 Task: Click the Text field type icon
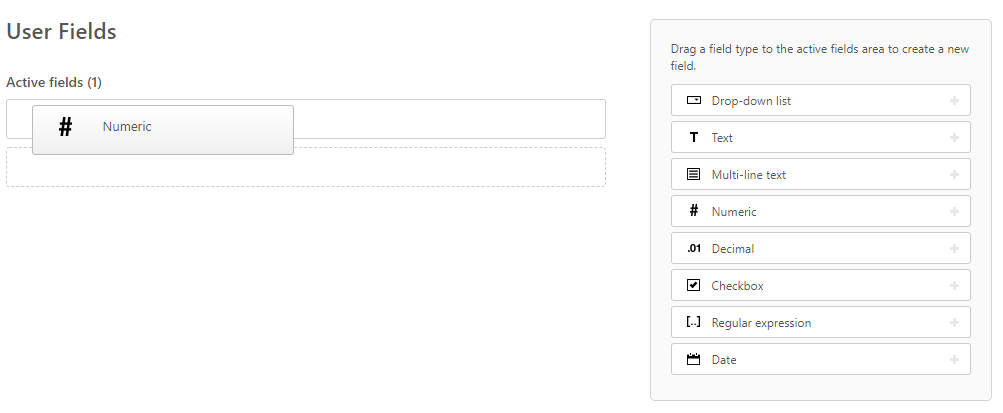click(694, 138)
